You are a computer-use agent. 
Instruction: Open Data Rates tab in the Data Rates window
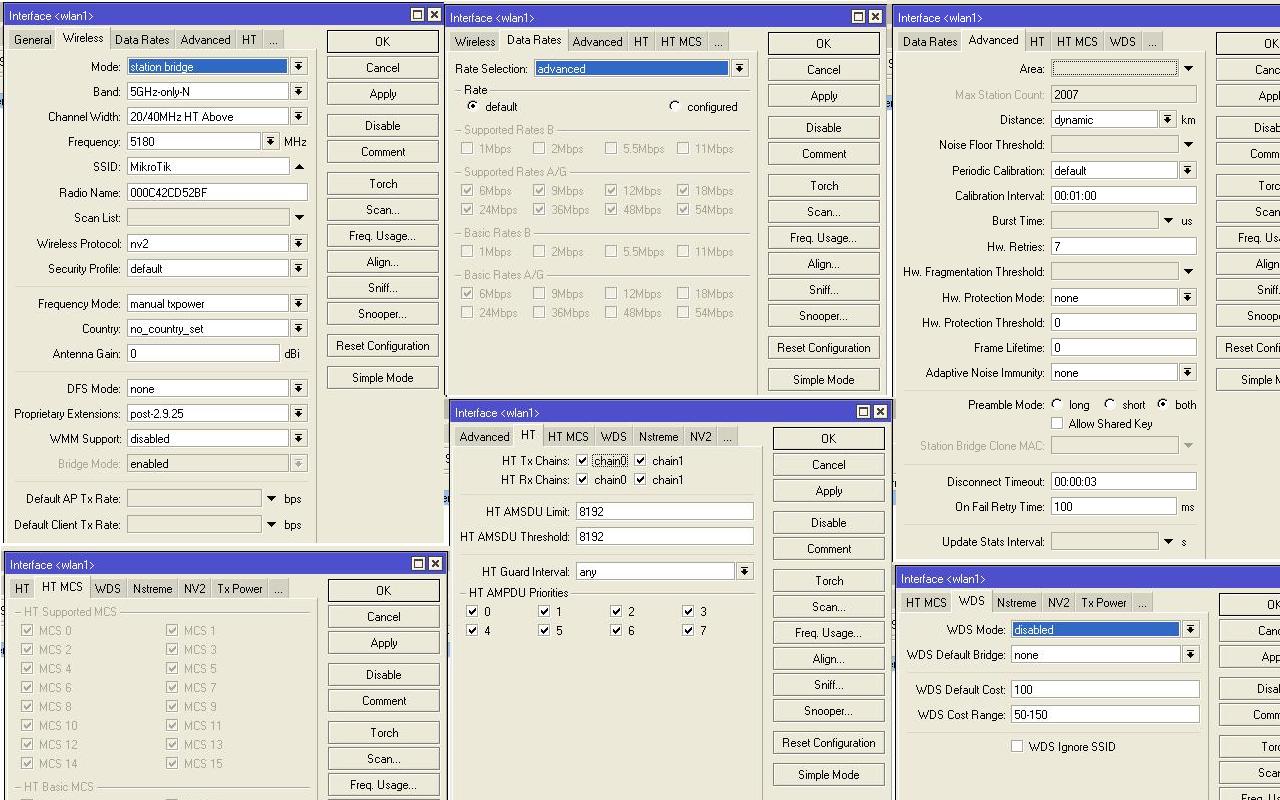pos(534,40)
